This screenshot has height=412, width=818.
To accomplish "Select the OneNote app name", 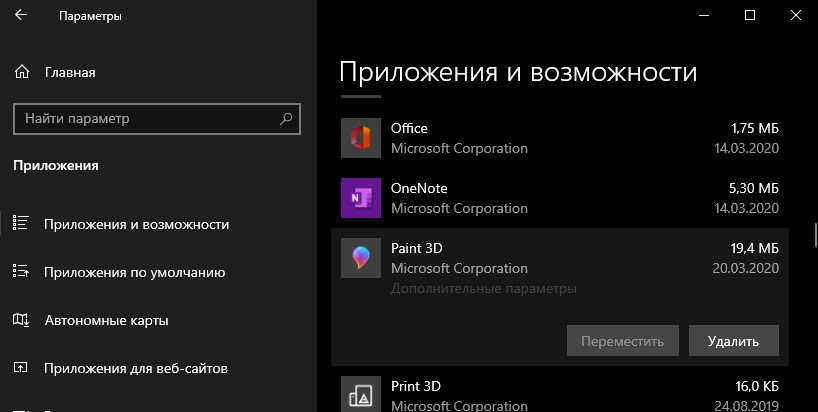I will pyautogui.click(x=419, y=188).
